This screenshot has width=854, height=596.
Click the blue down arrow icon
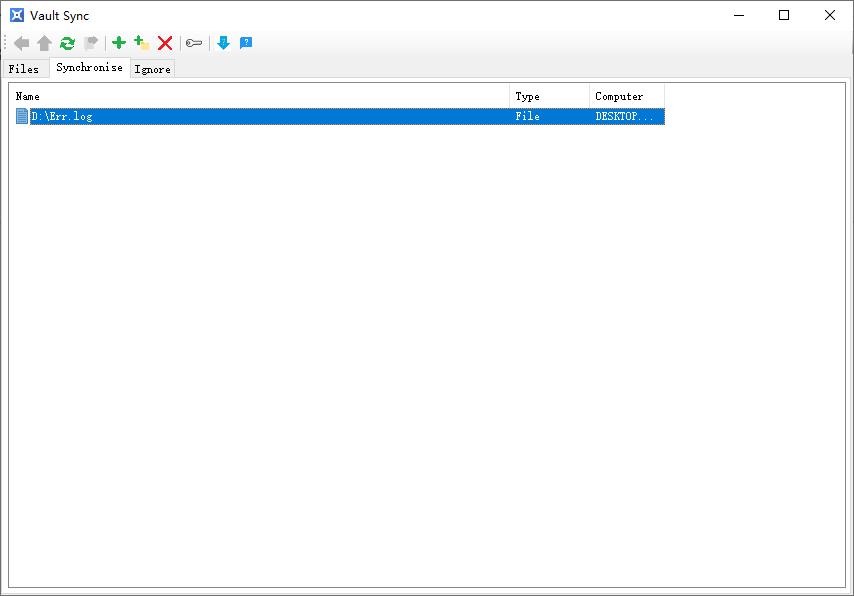click(223, 42)
